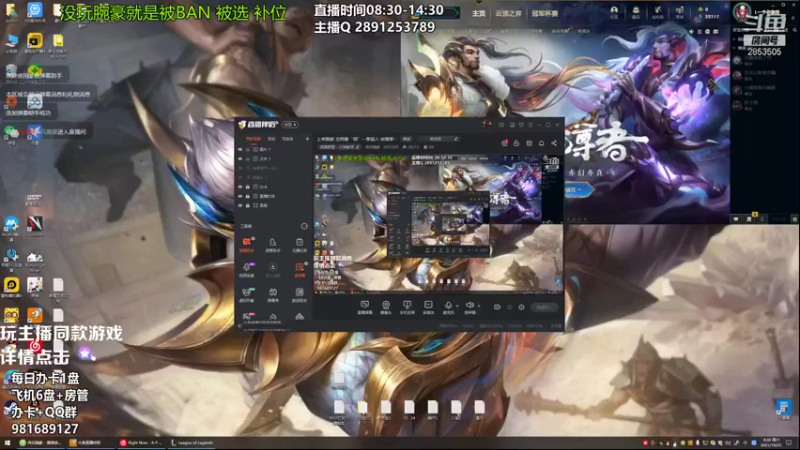The height and width of the screenshot is (450, 800).
Task: Expand the speaker options arrow
Action: [x=478, y=306]
